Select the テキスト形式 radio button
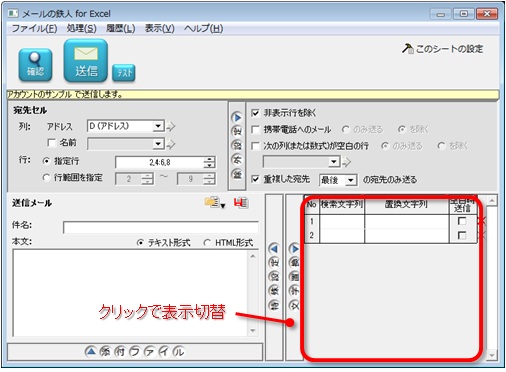 coord(140,243)
